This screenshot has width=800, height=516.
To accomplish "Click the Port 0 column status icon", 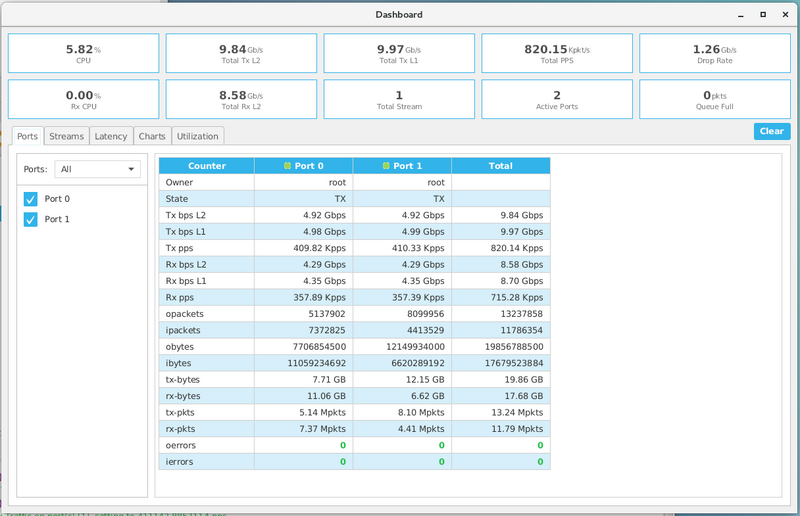I will (287, 166).
